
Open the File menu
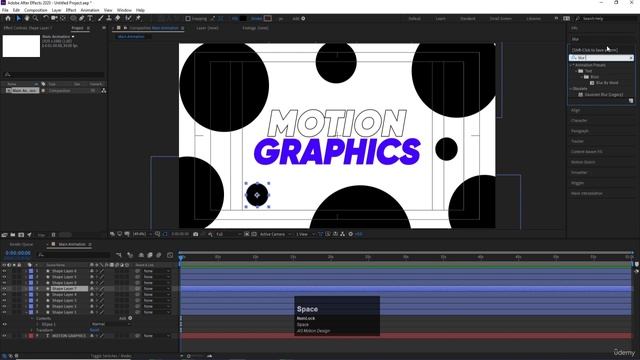point(5,10)
